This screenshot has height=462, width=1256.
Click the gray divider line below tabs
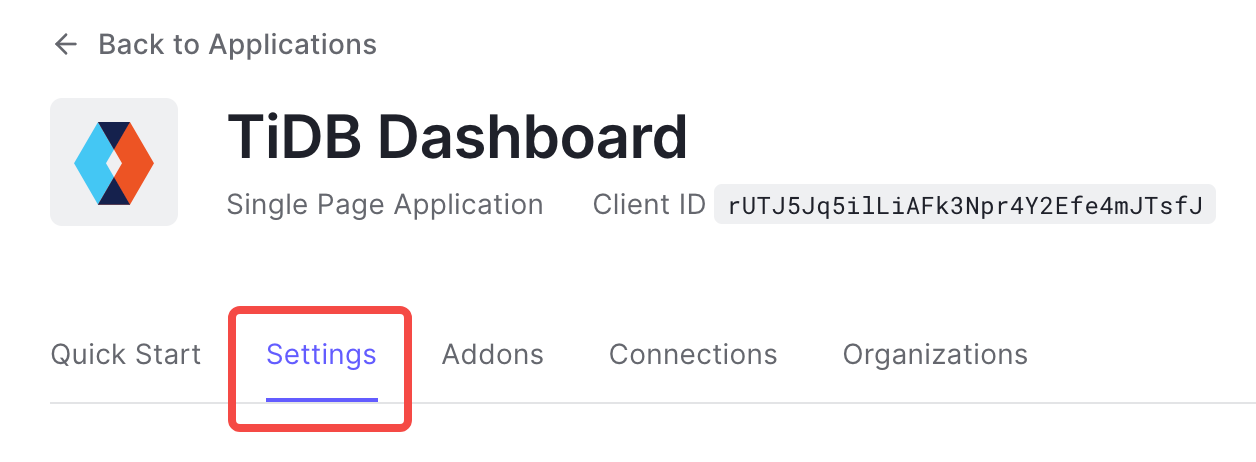(800, 403)
